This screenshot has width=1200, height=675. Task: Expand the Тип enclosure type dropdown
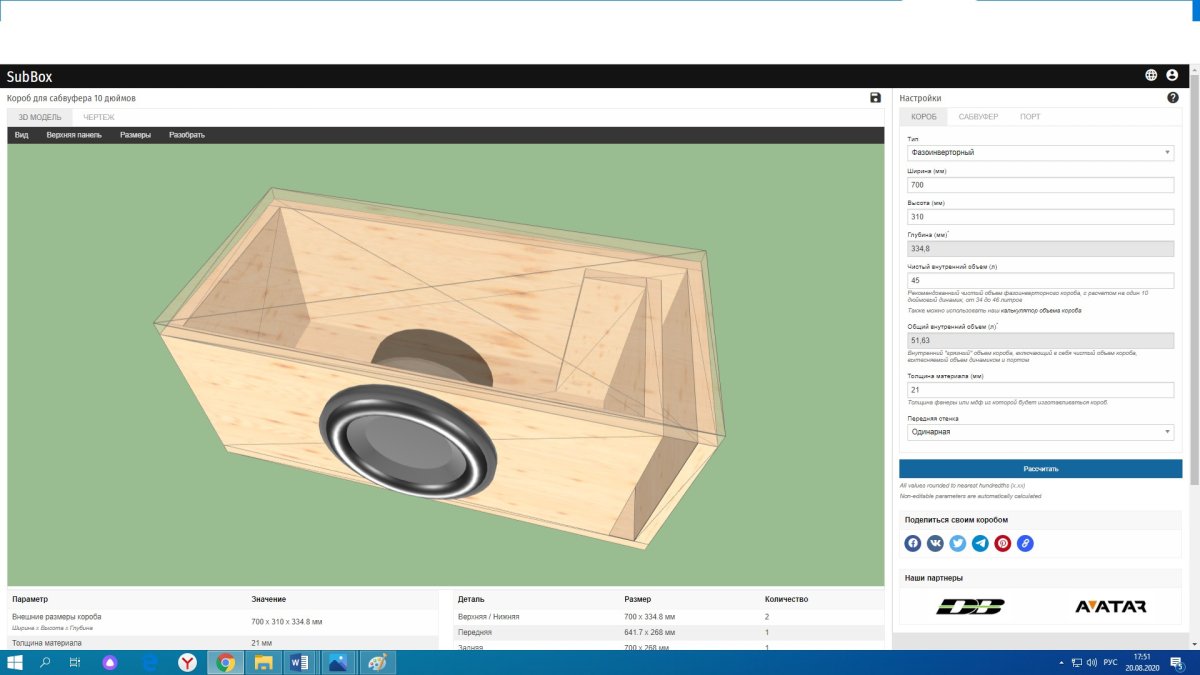click(1040, 153)
